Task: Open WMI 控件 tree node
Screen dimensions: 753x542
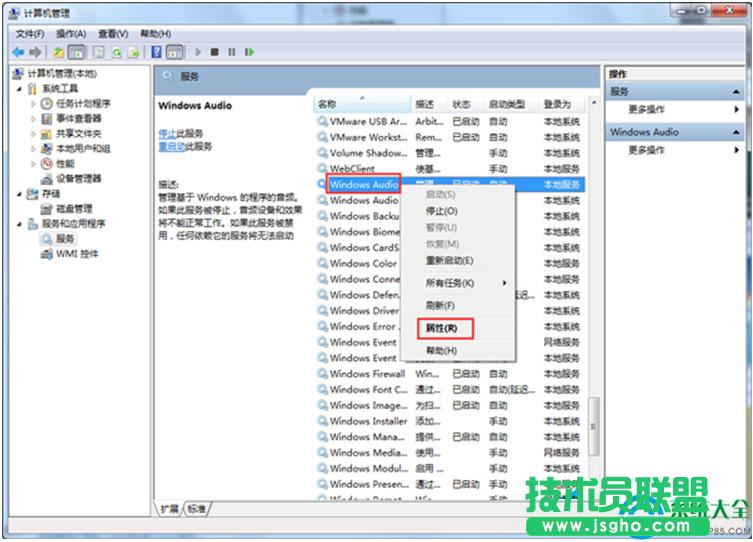Action: click(76, 254)
